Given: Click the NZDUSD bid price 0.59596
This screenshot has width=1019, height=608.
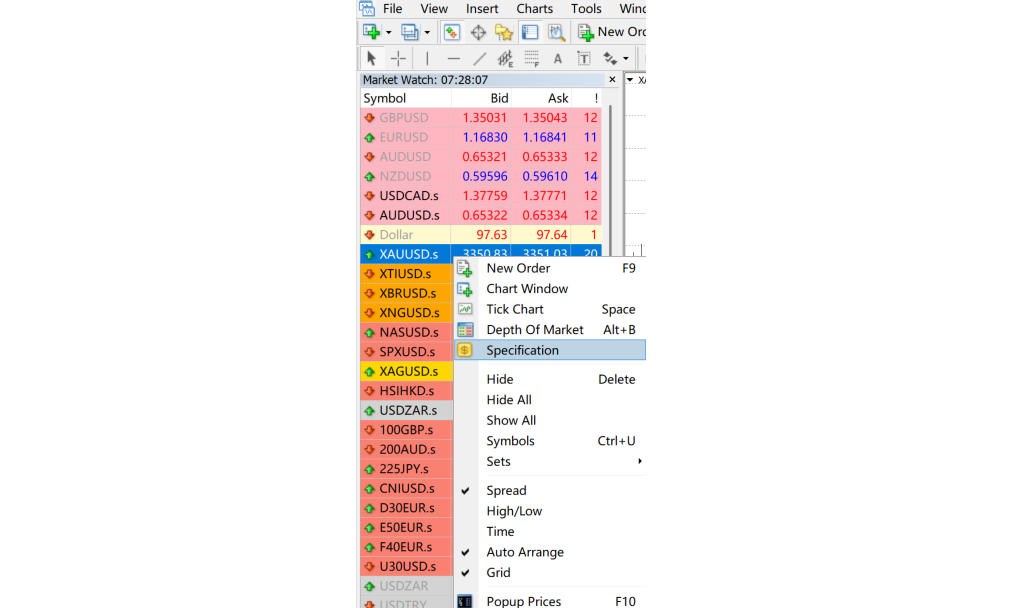Looking at the screenshot, I should [x=484, y=176].
